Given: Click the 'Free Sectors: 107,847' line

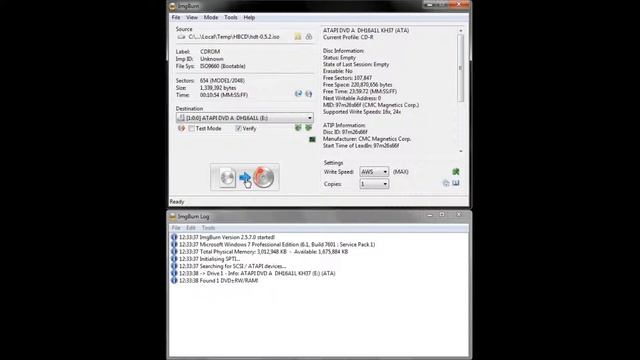Looking at the screenshot, I should [x=347, y=78].
